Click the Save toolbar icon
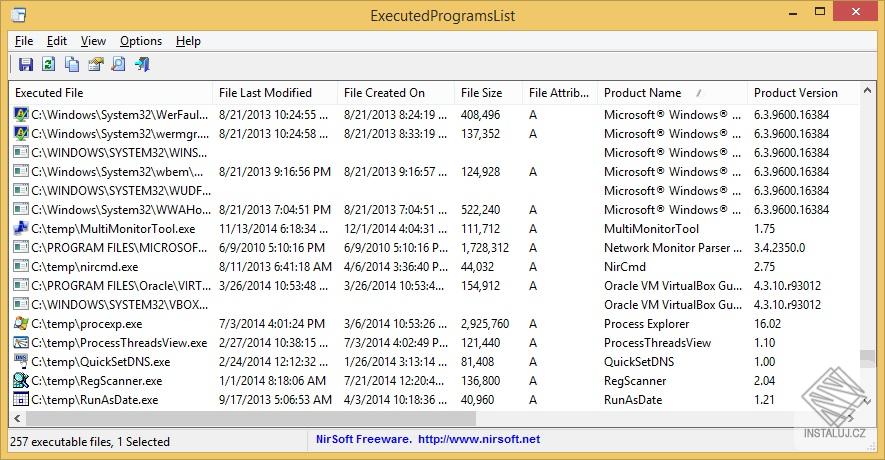Viewport: 885px width, 460px height. point(25,64)
